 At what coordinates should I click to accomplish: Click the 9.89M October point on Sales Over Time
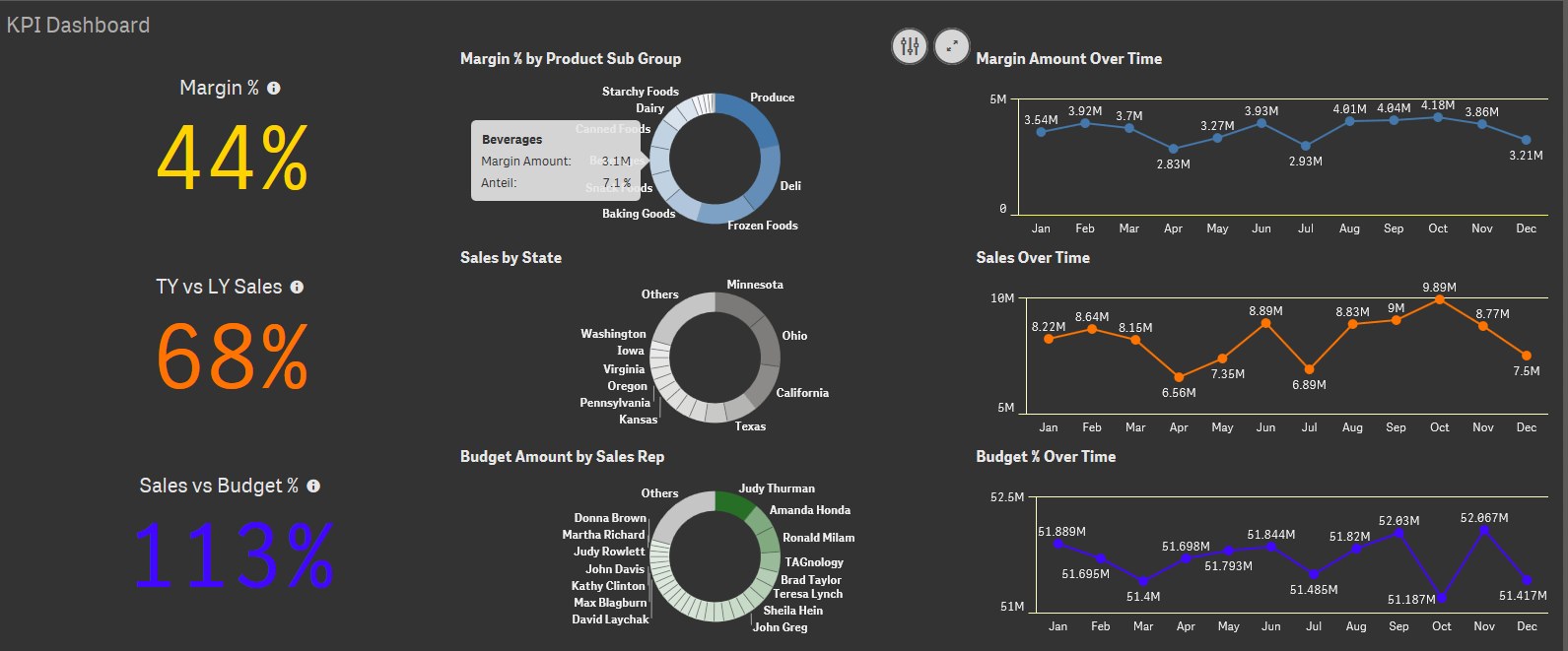point(1439,299)
